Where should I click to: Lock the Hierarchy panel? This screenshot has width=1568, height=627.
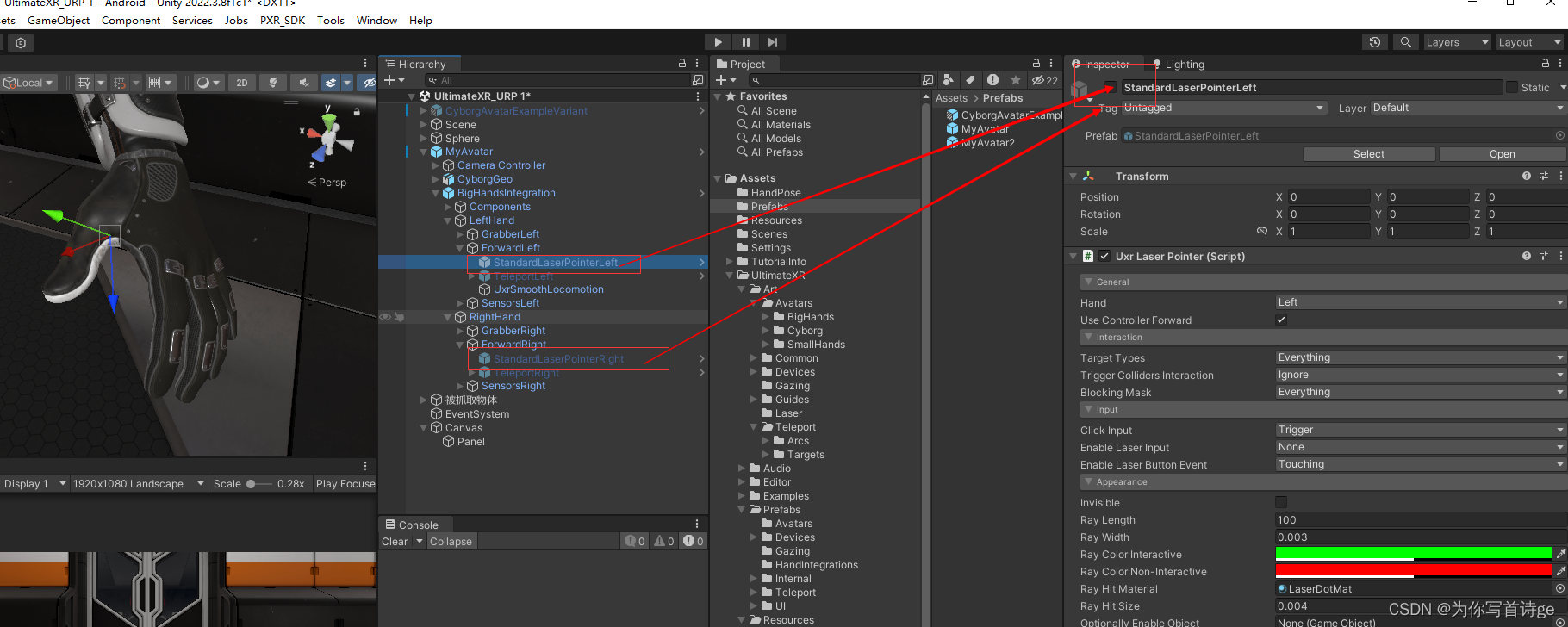click(682, 64)
